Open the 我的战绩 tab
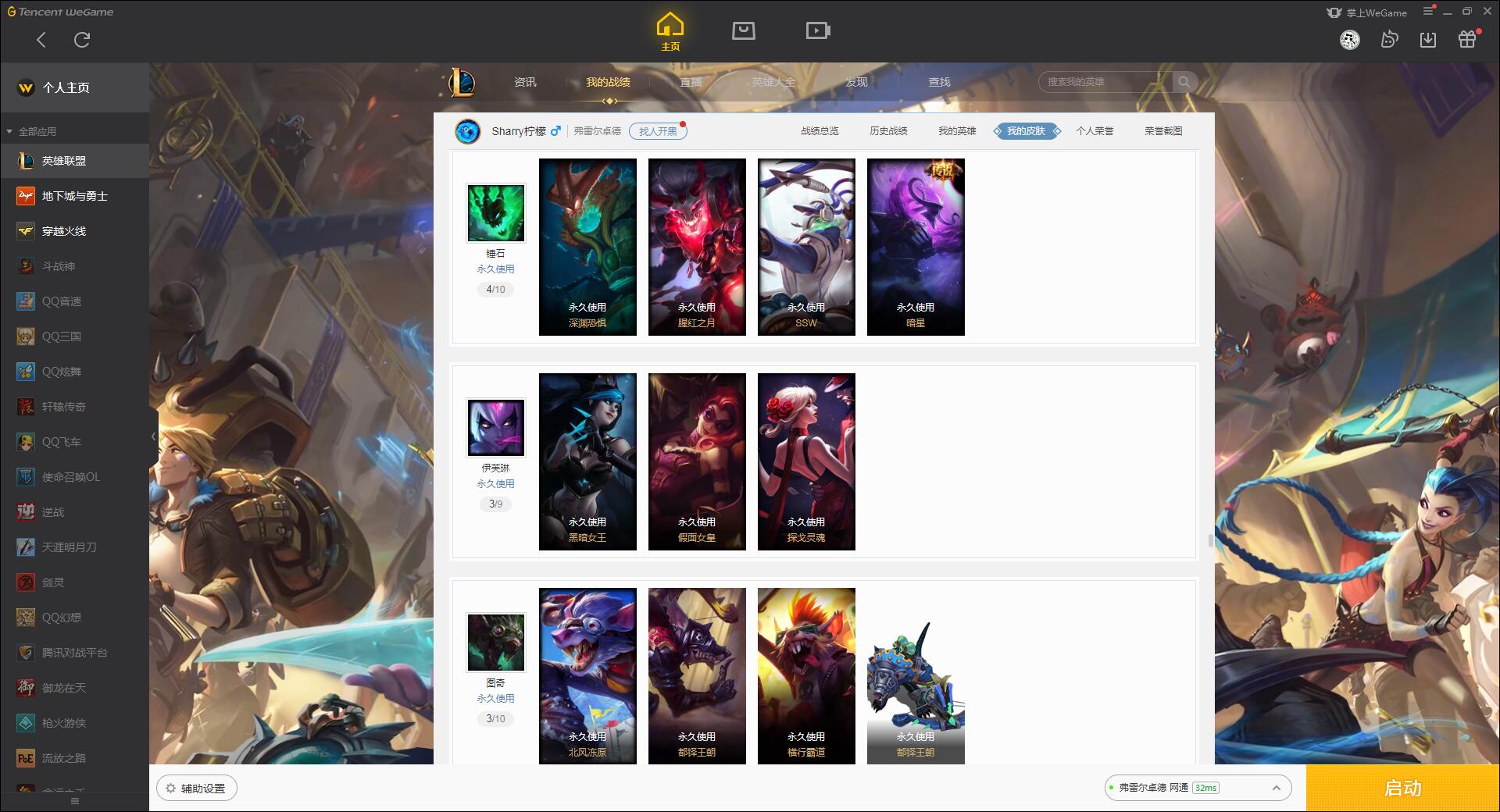This screenshot has height=812, width=1500. click(x=608, y=82)
